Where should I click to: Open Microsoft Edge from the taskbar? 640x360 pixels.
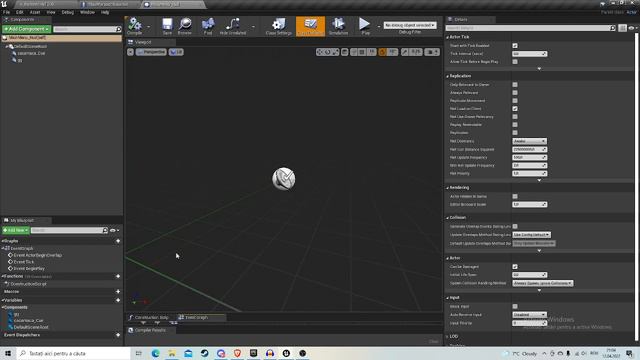pos(156,353)
